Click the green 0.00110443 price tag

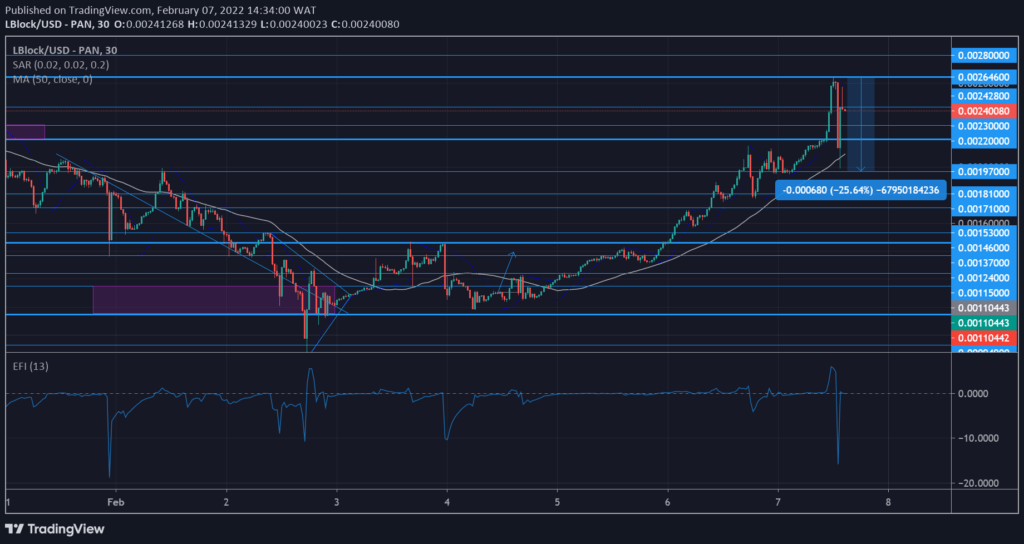[983, 323]
